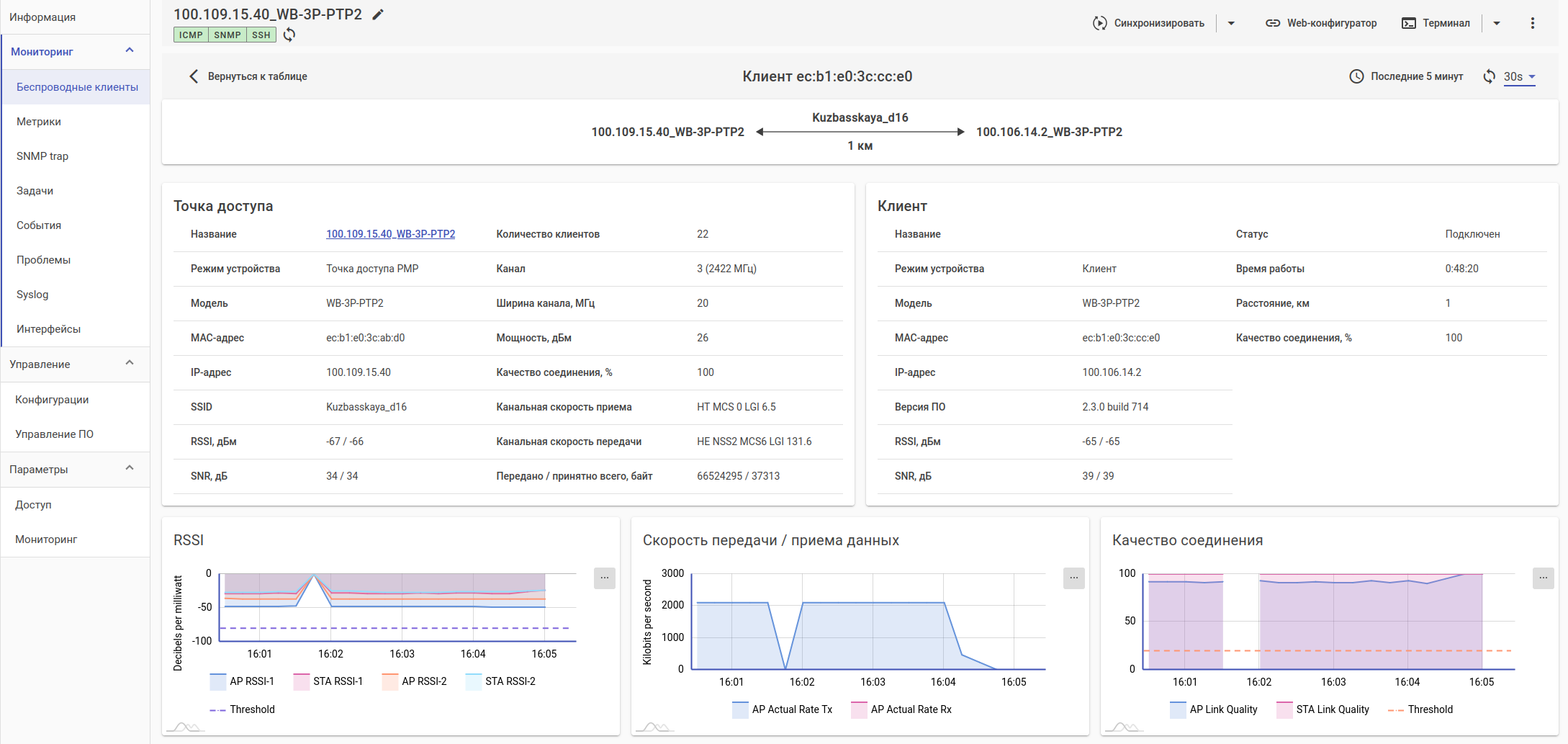Click the pencil edit icon next to device name
1568x744 pixels.
[x=378, y=14]
